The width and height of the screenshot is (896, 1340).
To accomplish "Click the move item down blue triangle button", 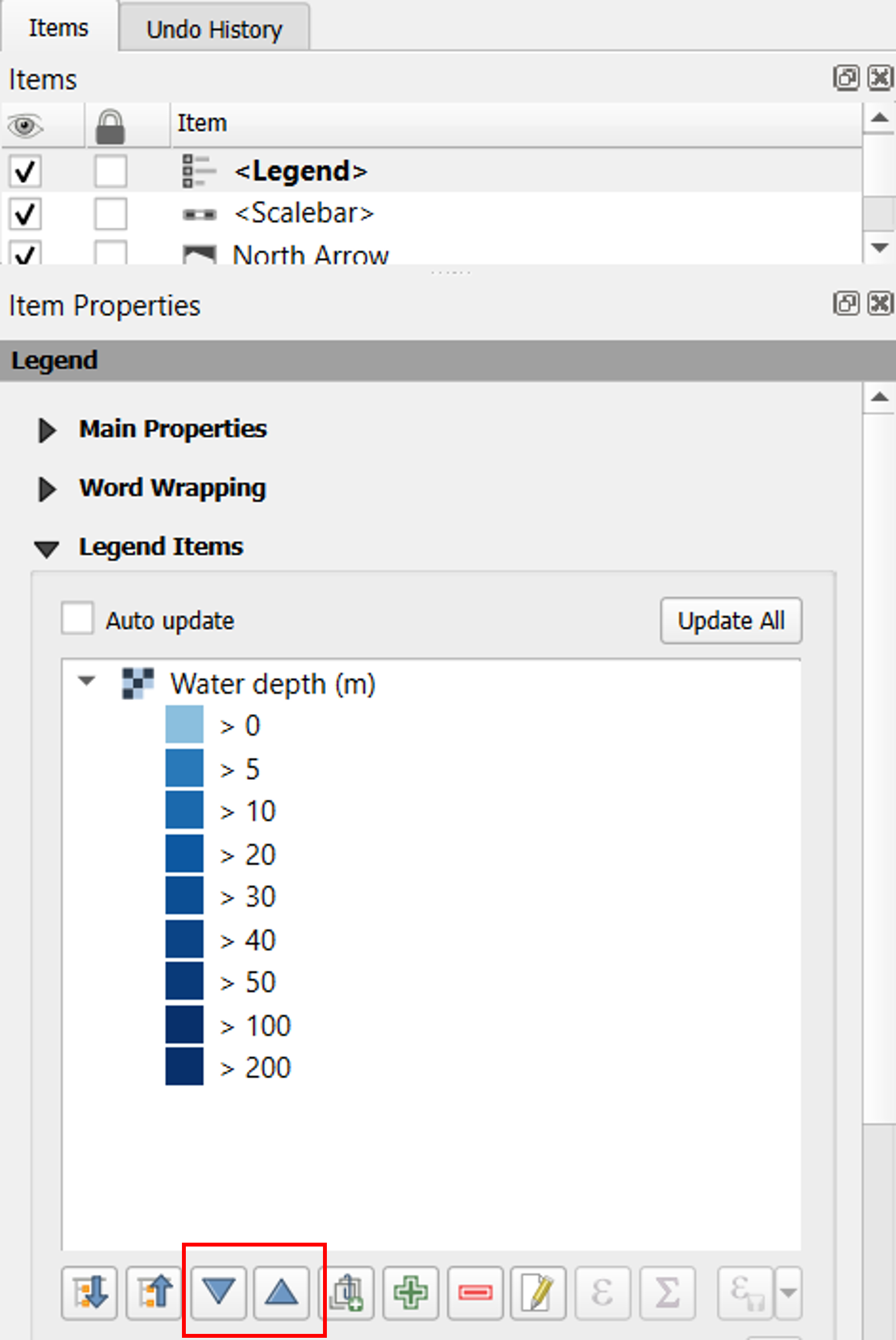I will [x=218, y=1292].
